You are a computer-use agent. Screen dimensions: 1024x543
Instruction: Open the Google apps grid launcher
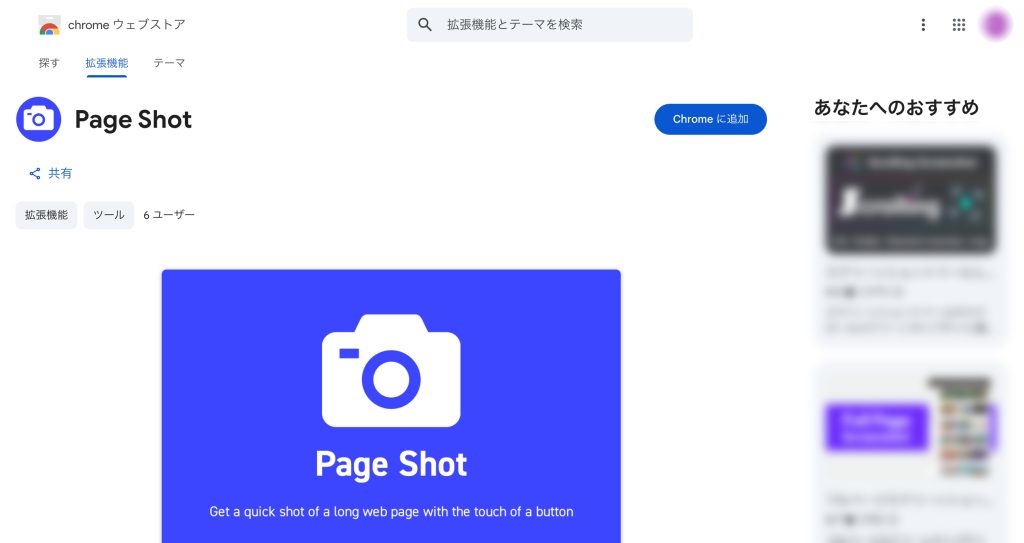959,25
